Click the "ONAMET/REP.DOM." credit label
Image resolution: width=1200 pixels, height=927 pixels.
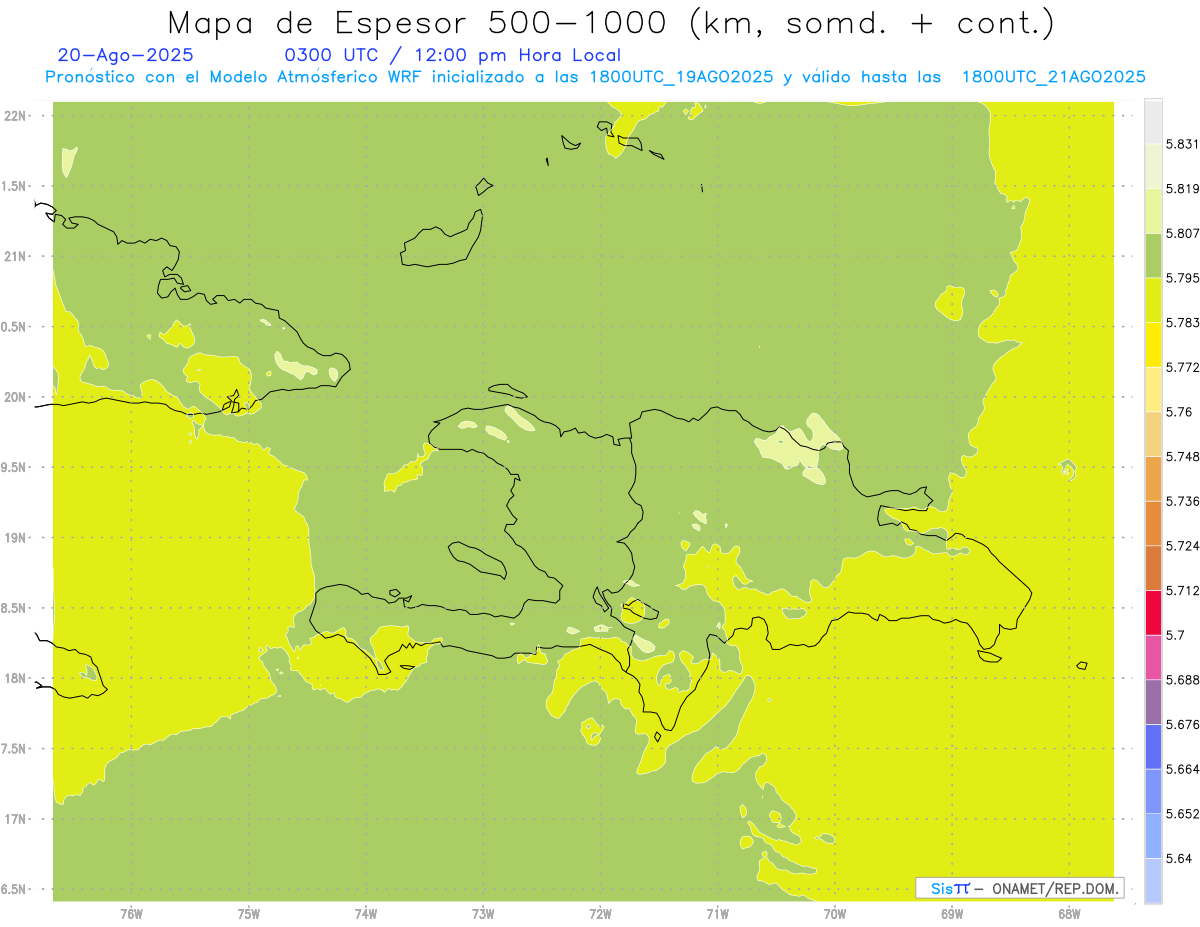point(1054,888)
